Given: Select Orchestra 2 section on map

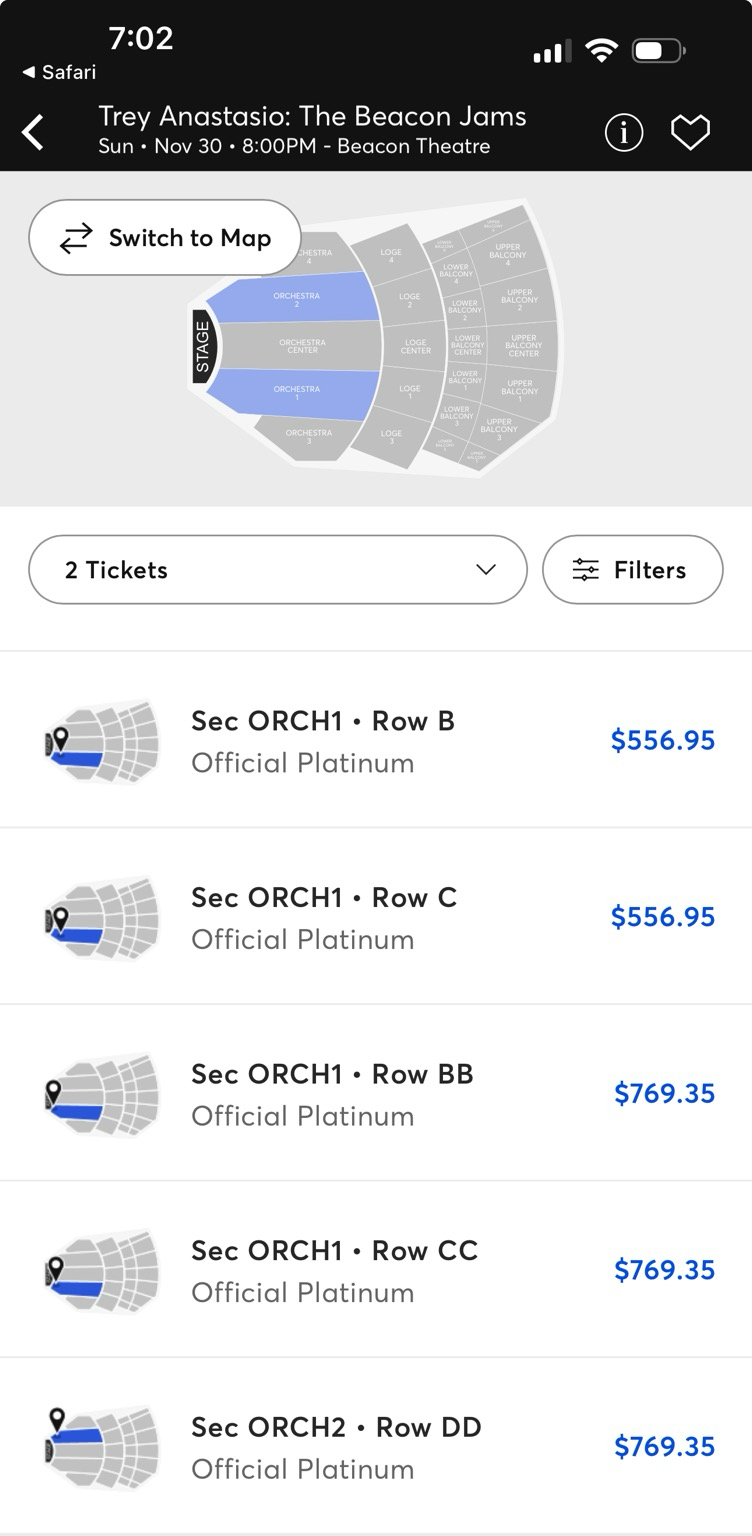Looking at the screenshot, I should tap(296, 300).
